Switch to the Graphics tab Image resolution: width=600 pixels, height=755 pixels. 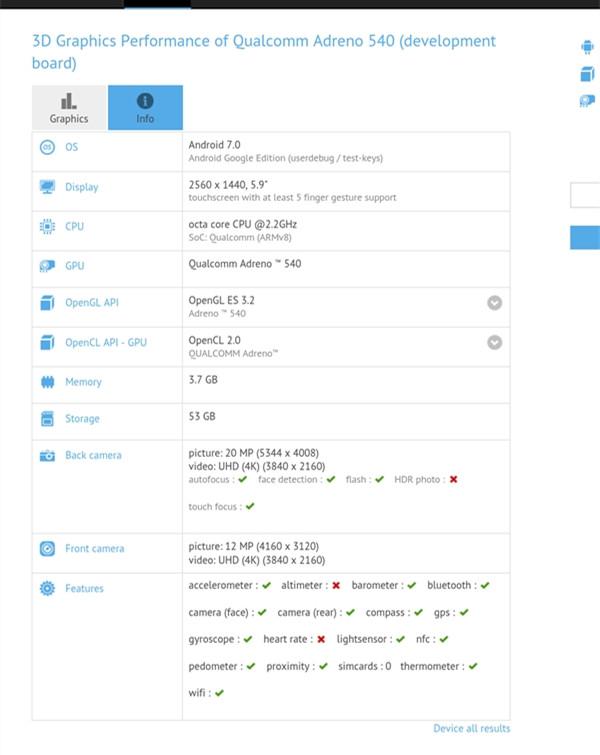69,108
